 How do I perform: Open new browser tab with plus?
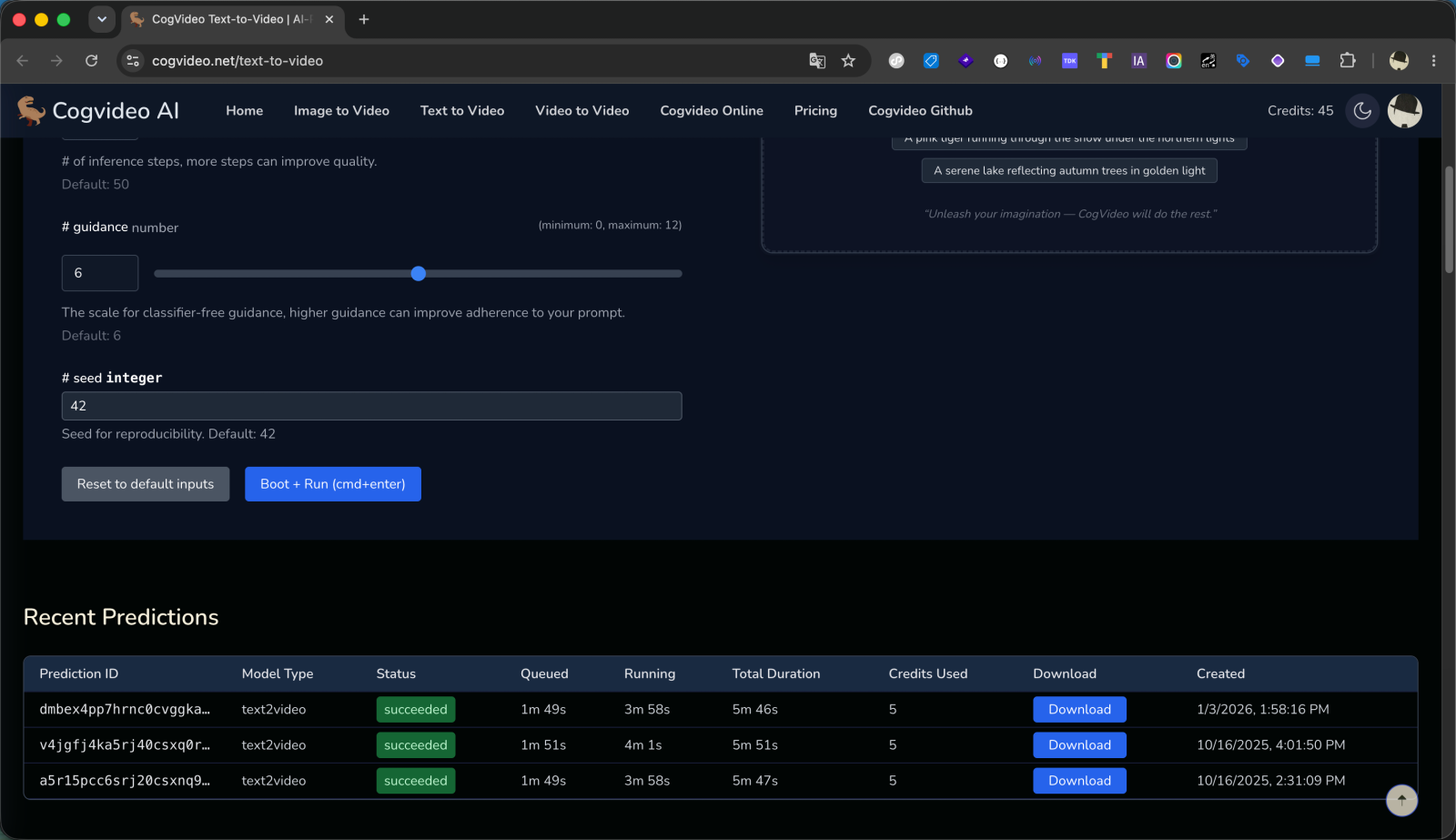(x=364, y=19)
